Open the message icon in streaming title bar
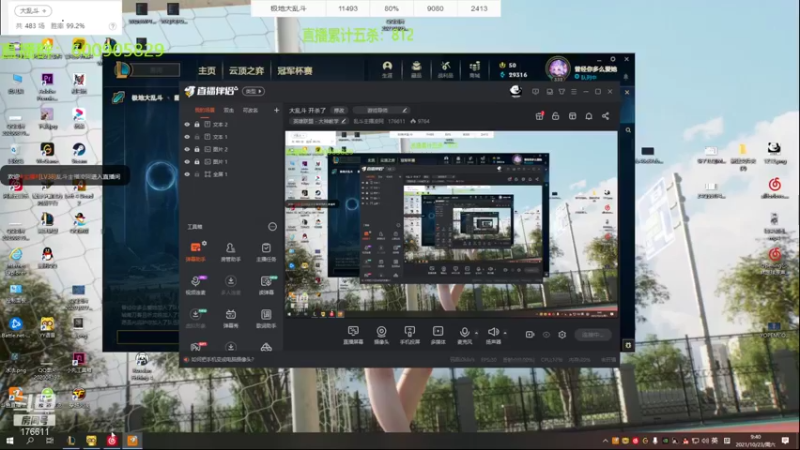This screenshot has width=800, height=450. coord(535,92)
